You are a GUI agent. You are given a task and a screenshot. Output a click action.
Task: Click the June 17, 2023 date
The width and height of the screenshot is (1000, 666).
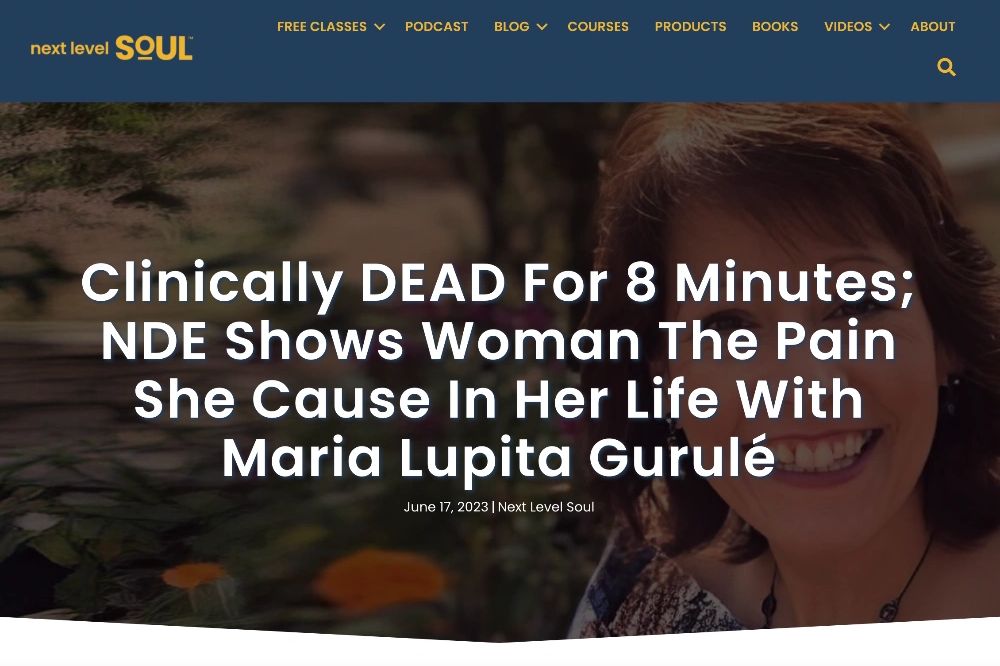[446, 507]
